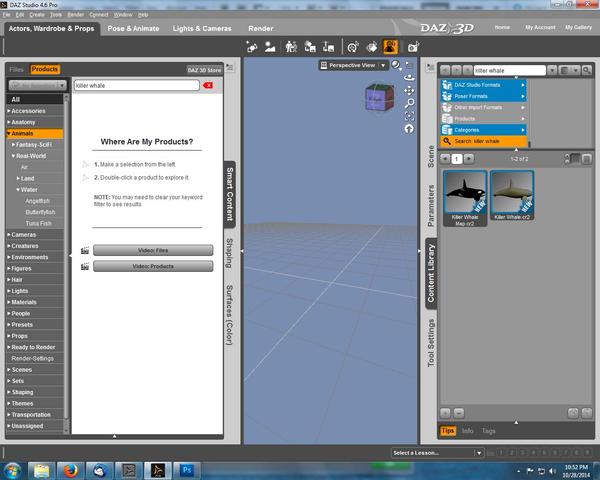Click the draw style sphere icon in viewport
The height and width of the screenshot is (480, 600).
click(x=396, y=65)
